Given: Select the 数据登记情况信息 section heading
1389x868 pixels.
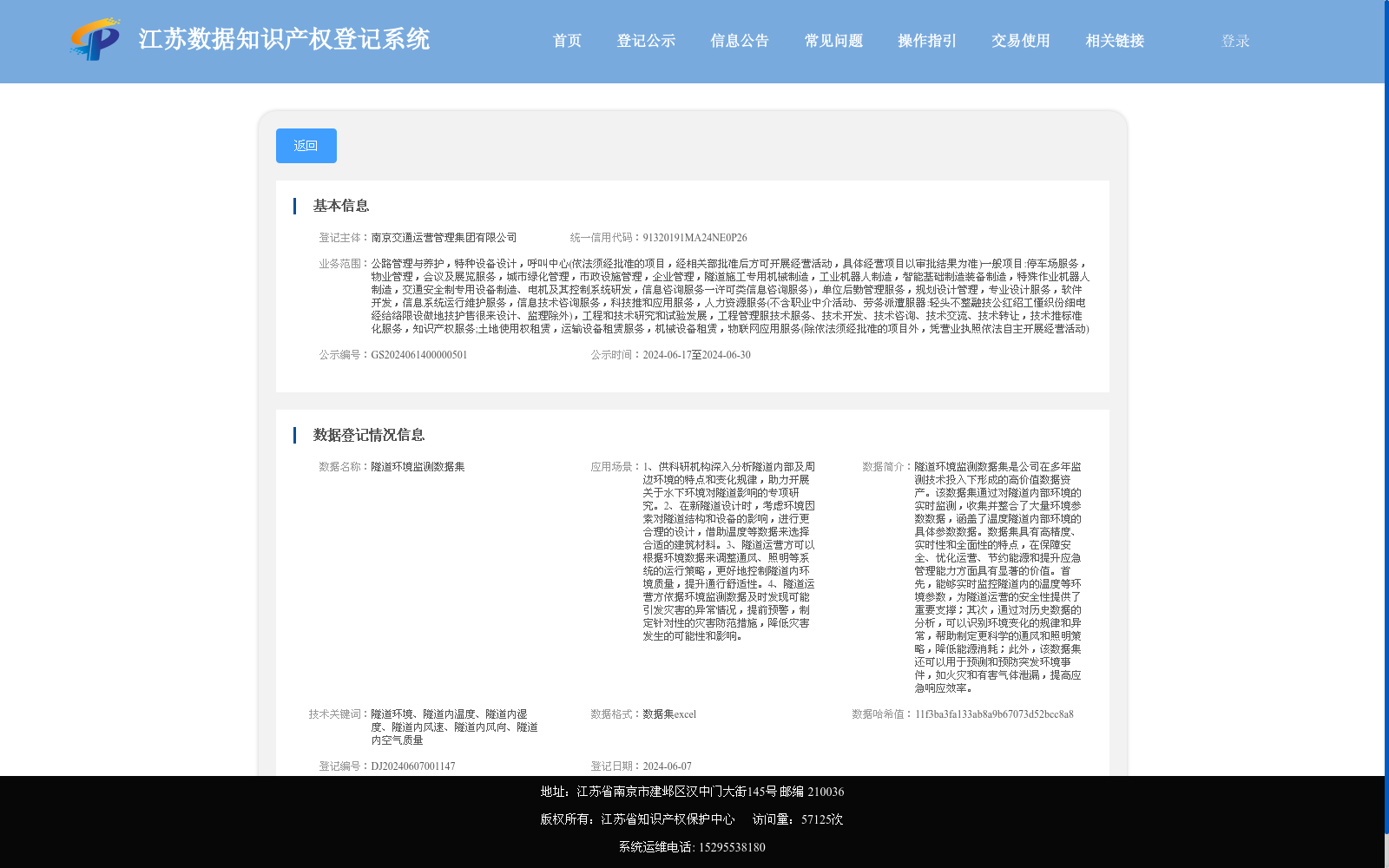Looking at the screenshot, I should [x=369, y=435].
